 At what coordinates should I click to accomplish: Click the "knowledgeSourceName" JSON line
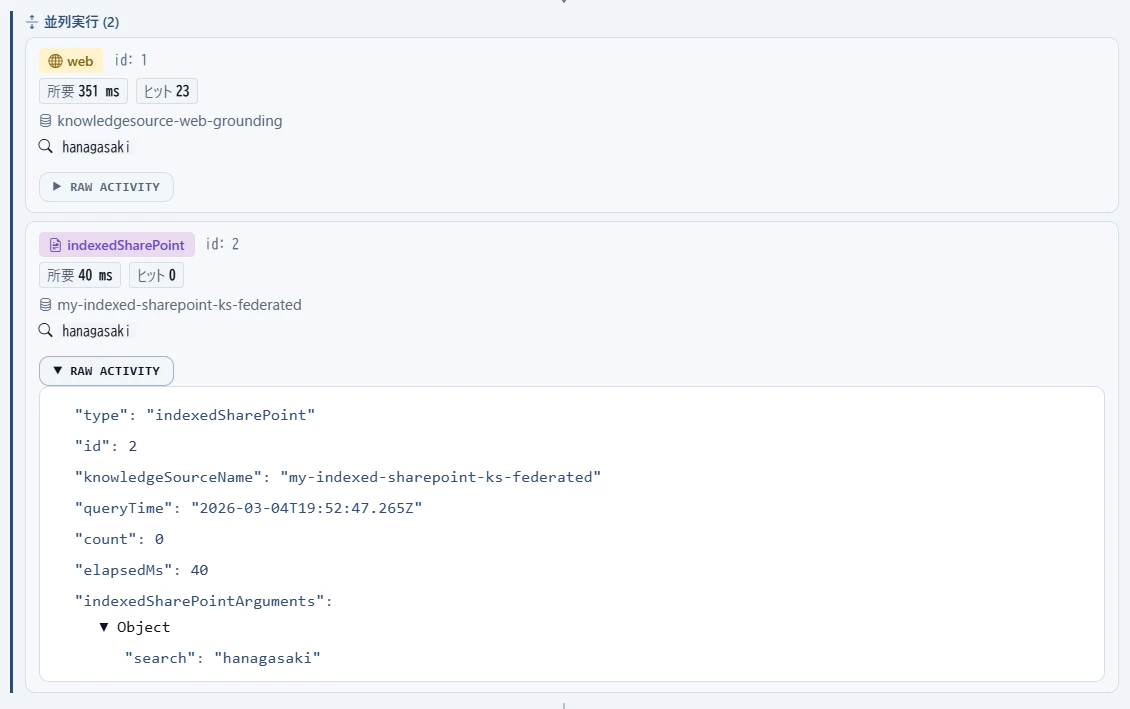coord(338,477)
